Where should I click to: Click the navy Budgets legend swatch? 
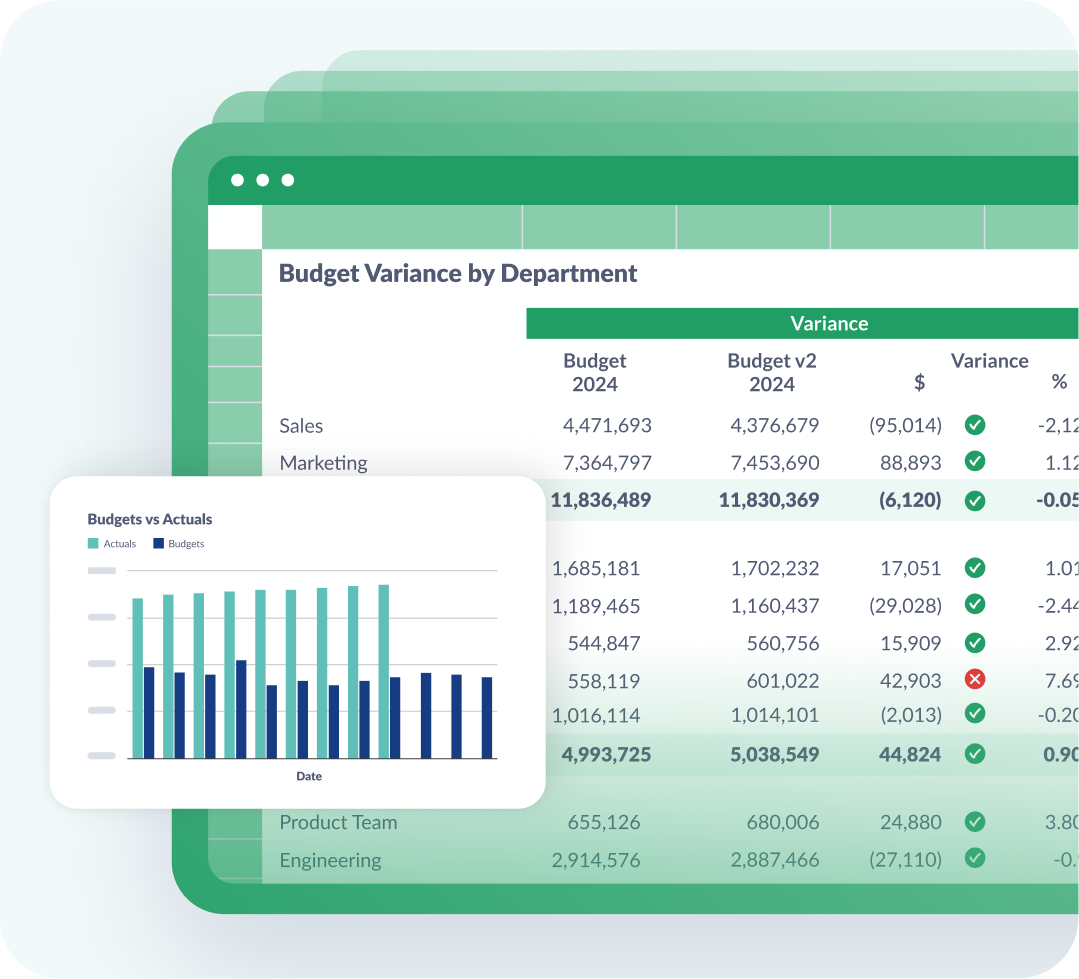click(x=158, y=544)
